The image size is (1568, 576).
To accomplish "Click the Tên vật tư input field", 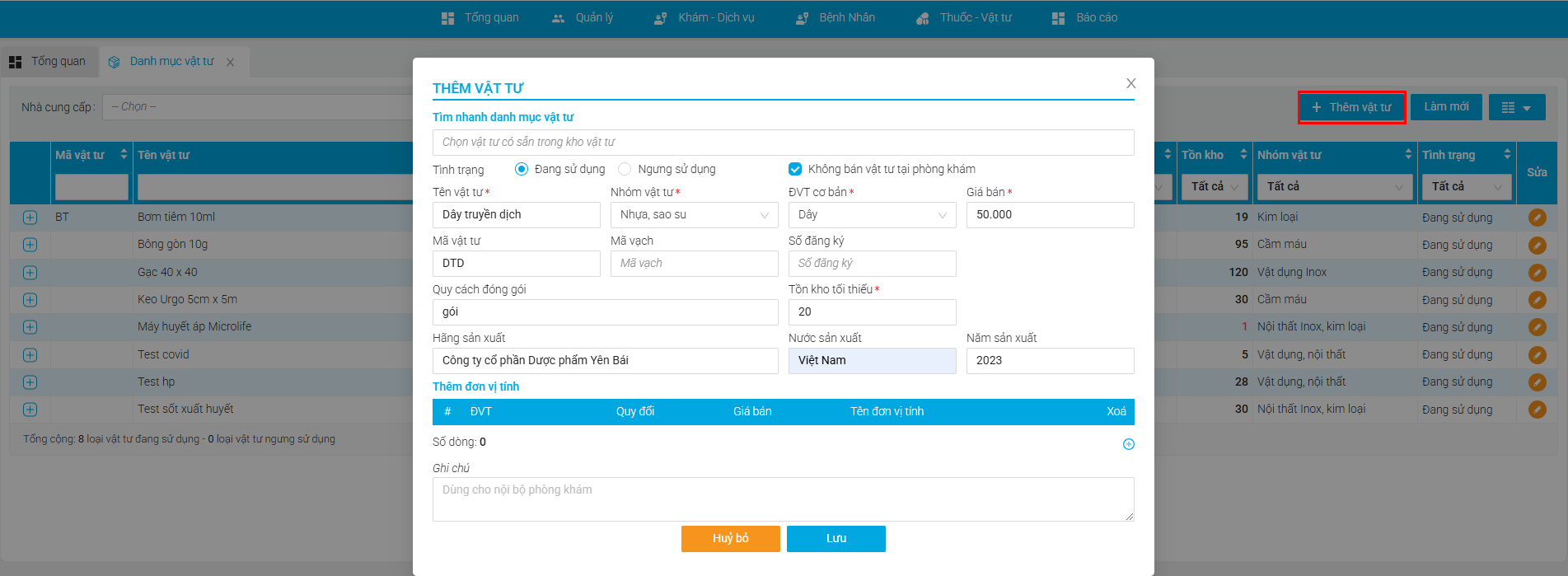I will [x=517, y=215].
